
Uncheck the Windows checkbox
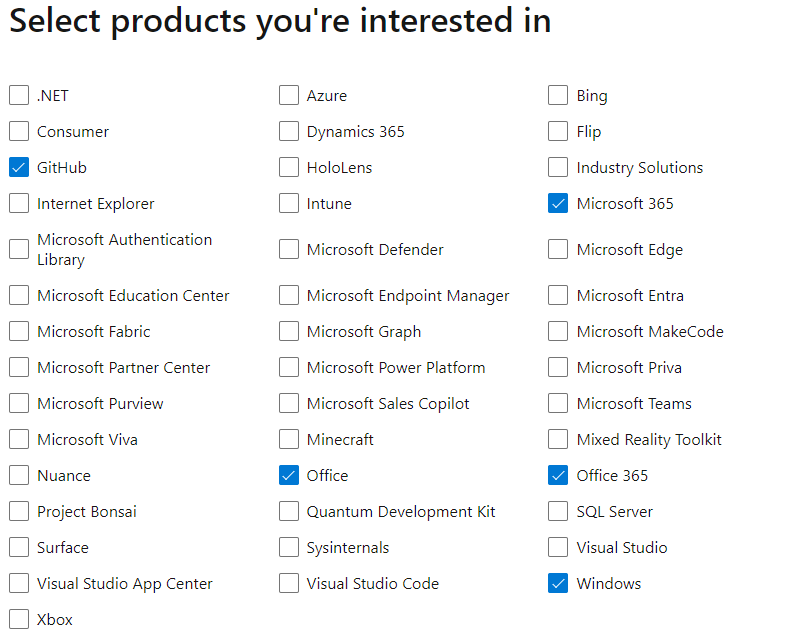(558, 584)
